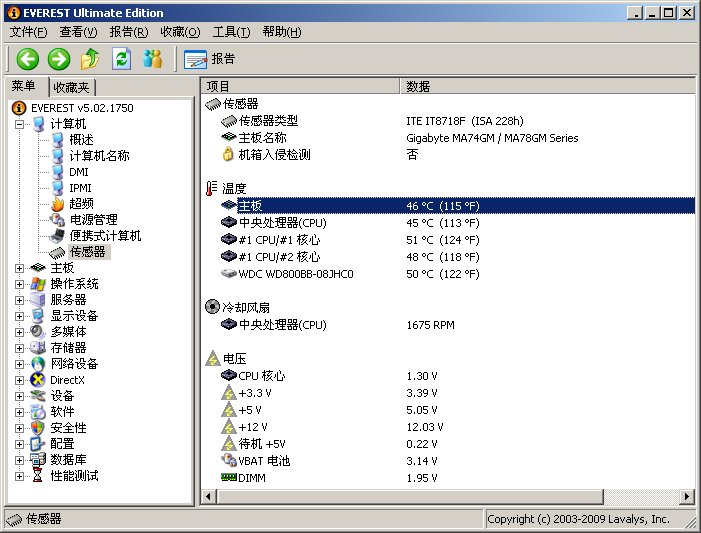Click the two-people users toolbar icon

click(152, 59)
